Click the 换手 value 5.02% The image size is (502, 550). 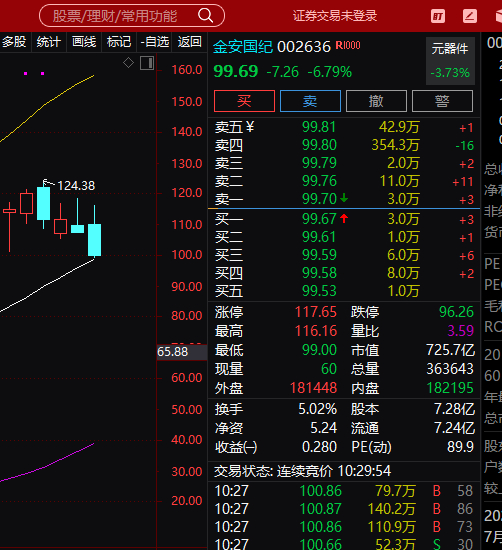pos(317,409)
